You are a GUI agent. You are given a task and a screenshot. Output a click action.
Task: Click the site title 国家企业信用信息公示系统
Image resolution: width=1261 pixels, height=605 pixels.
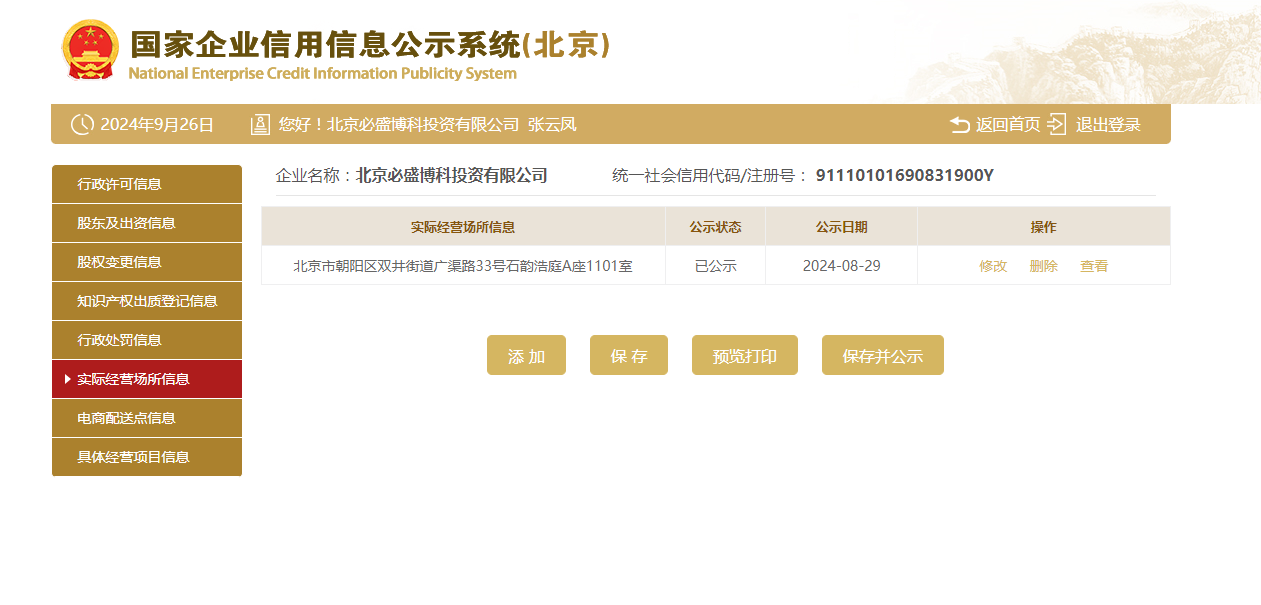pyautogui.click(x=326, y=45)
